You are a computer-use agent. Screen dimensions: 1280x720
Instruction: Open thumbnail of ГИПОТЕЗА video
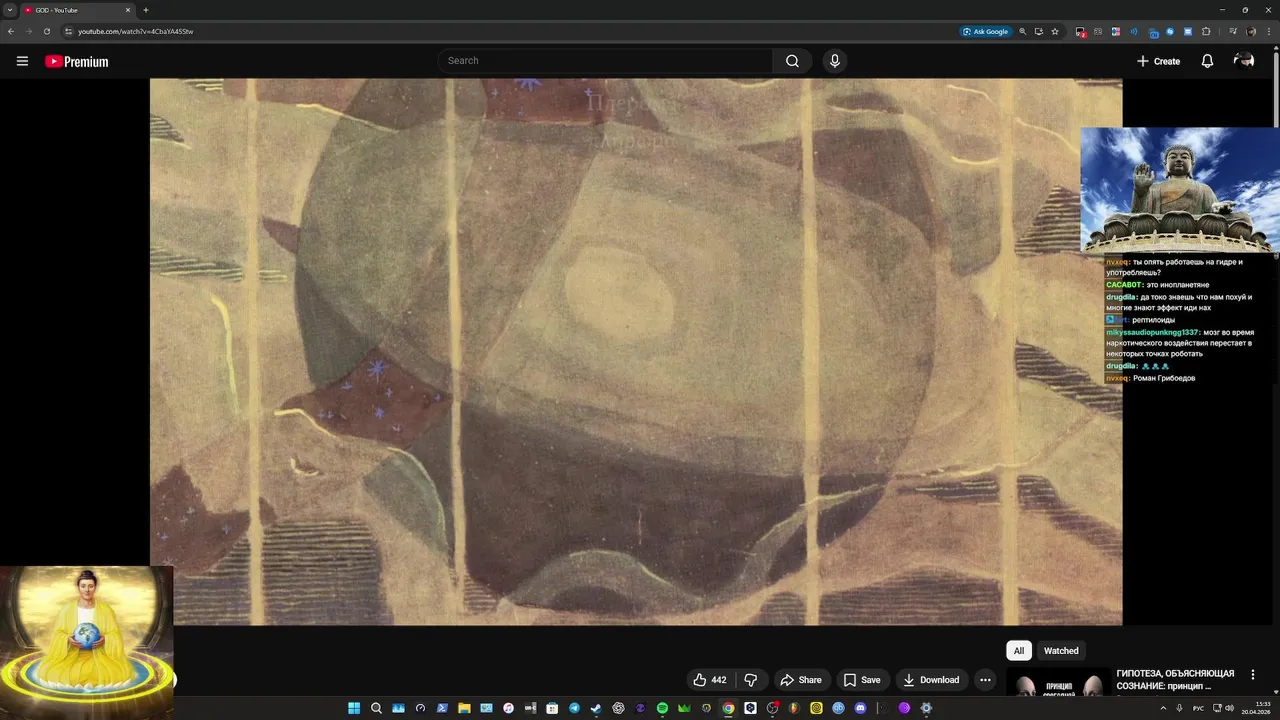pyautogui.click(x=1059, y=684)
